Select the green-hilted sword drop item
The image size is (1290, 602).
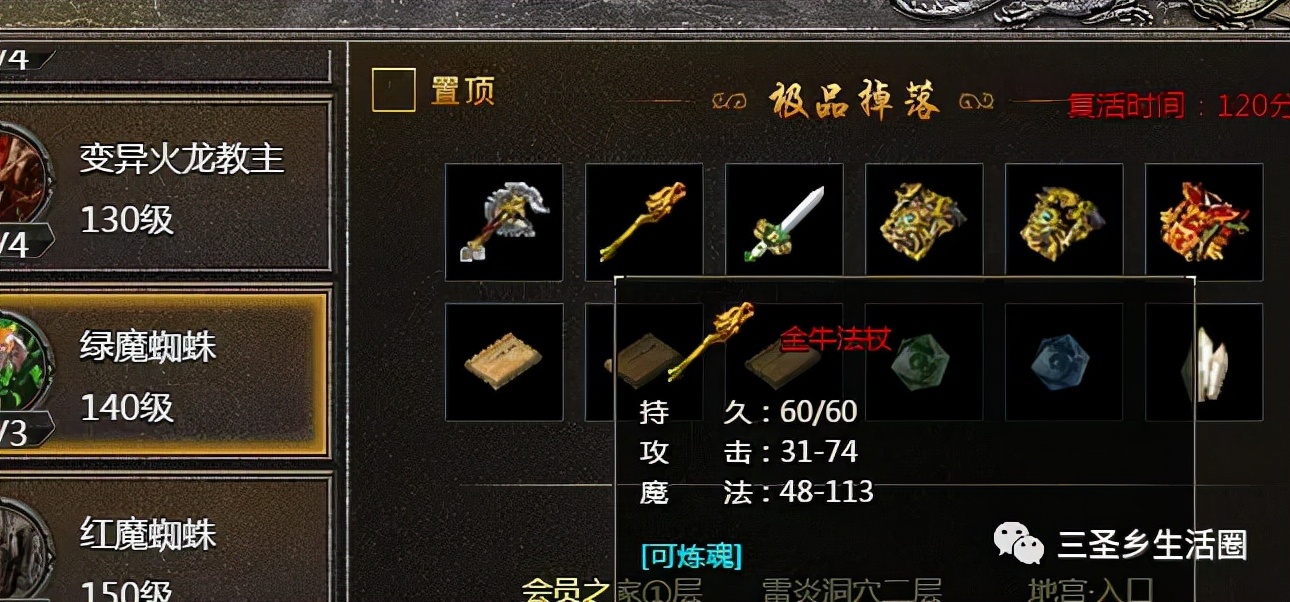pos(784,222)
